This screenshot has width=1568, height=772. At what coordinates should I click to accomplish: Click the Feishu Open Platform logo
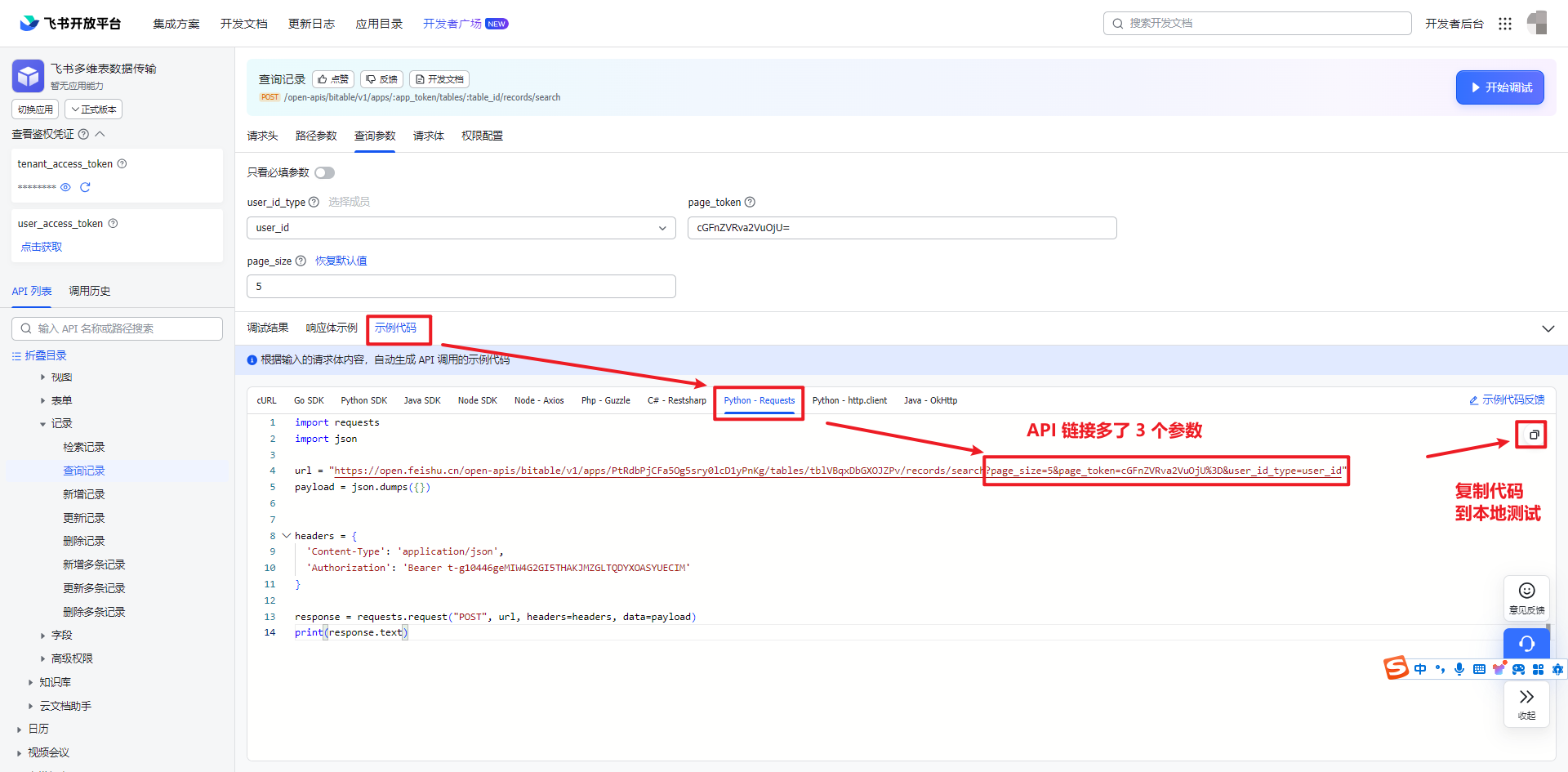(70, 23)
